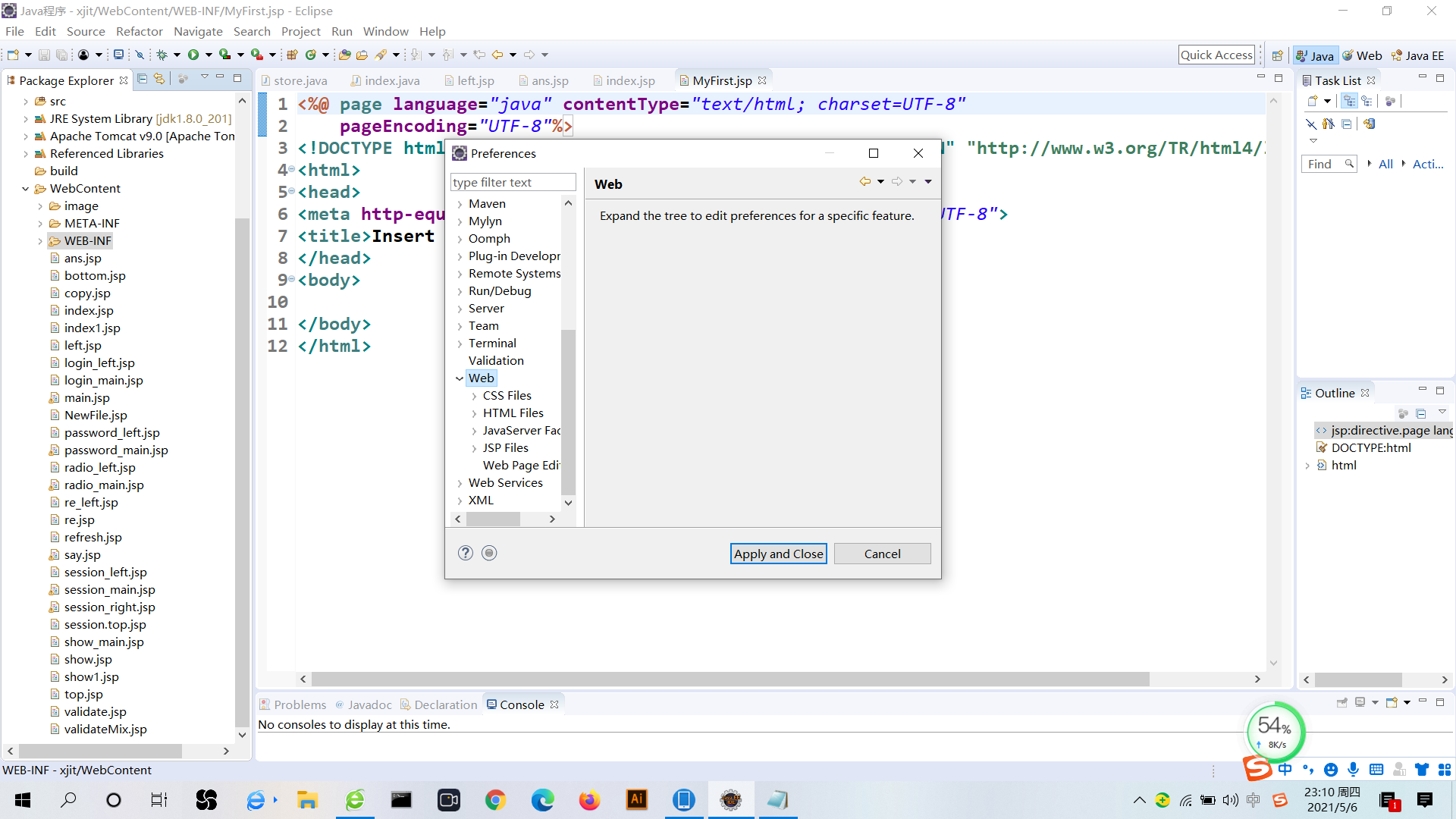Click preferences tree horizontal scrollbar thumb
Image resolution: width=1456 pixels, height=819 pixels.
click(x=493, y=519)
